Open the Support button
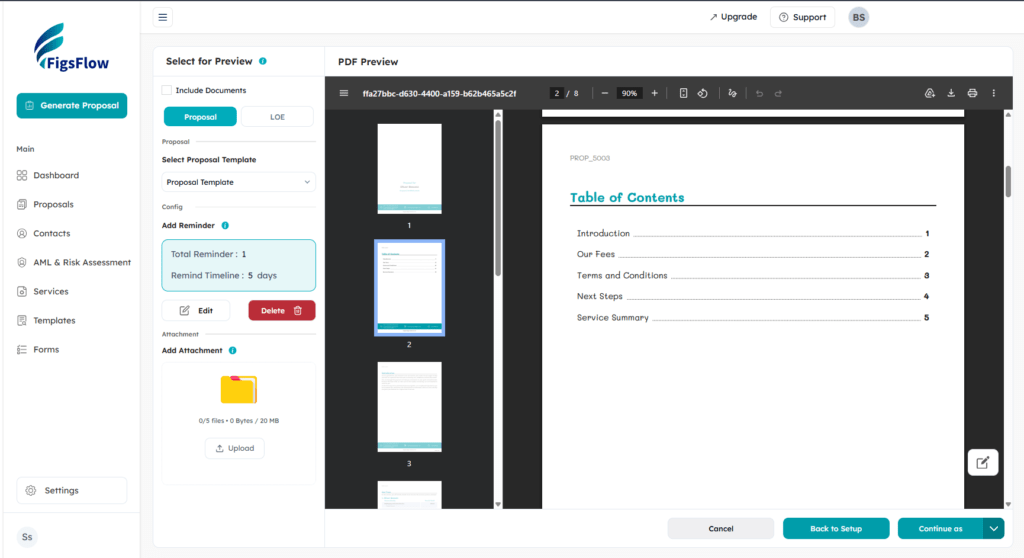The width and height of the screenshot is (1024, 558). coord(803,17)
